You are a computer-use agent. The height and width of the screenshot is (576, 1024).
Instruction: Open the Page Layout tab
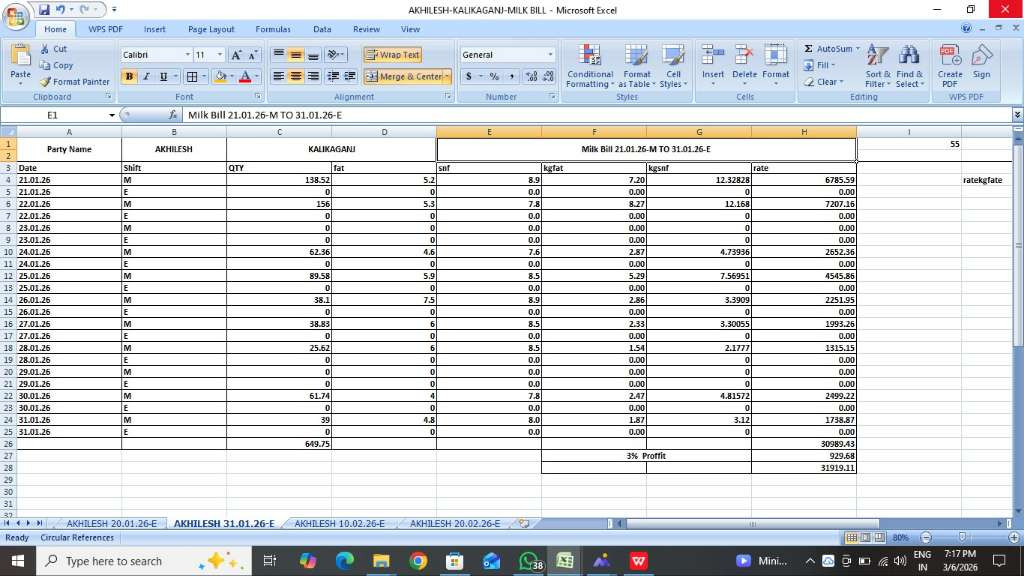[211, 29]
